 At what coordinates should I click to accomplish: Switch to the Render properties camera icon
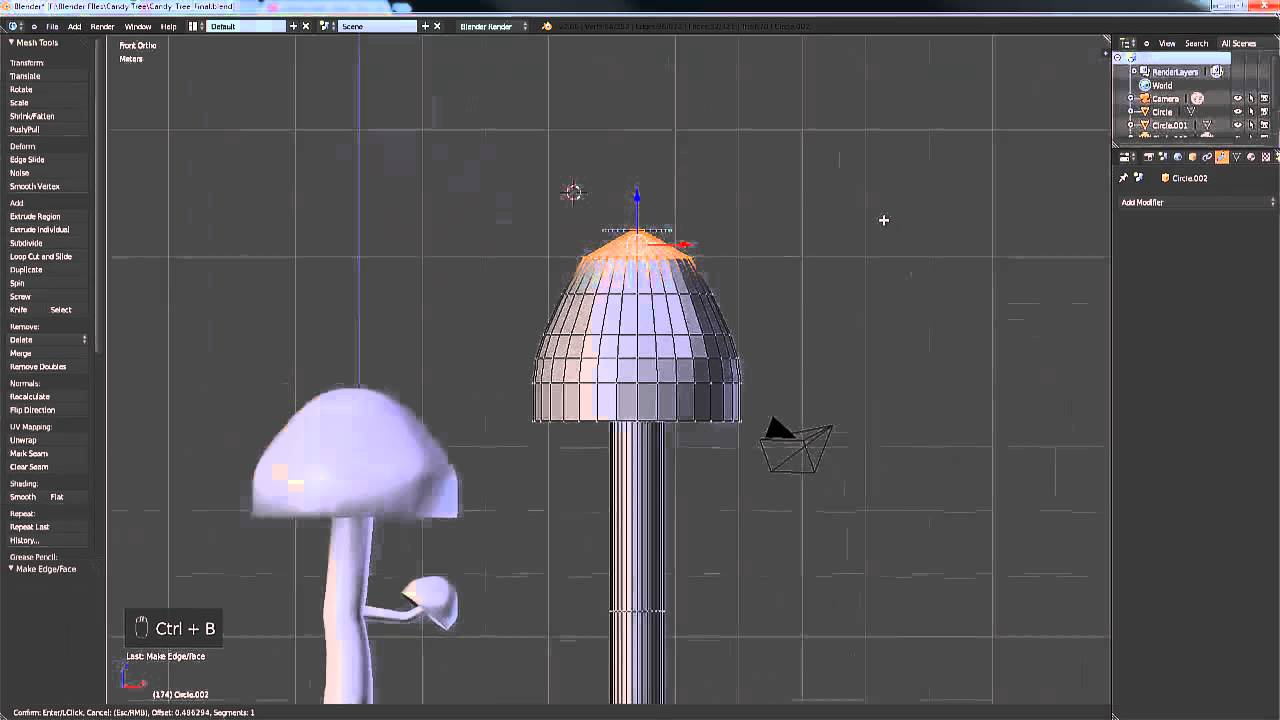pos(1149,157)
